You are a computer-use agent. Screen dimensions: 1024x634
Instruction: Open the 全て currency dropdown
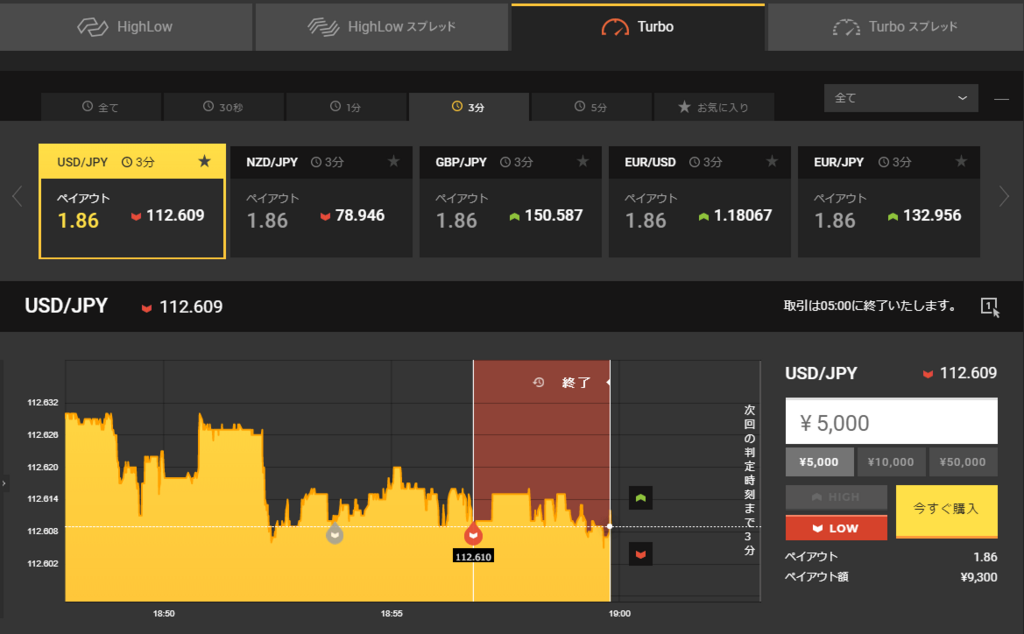click(900, 98)
